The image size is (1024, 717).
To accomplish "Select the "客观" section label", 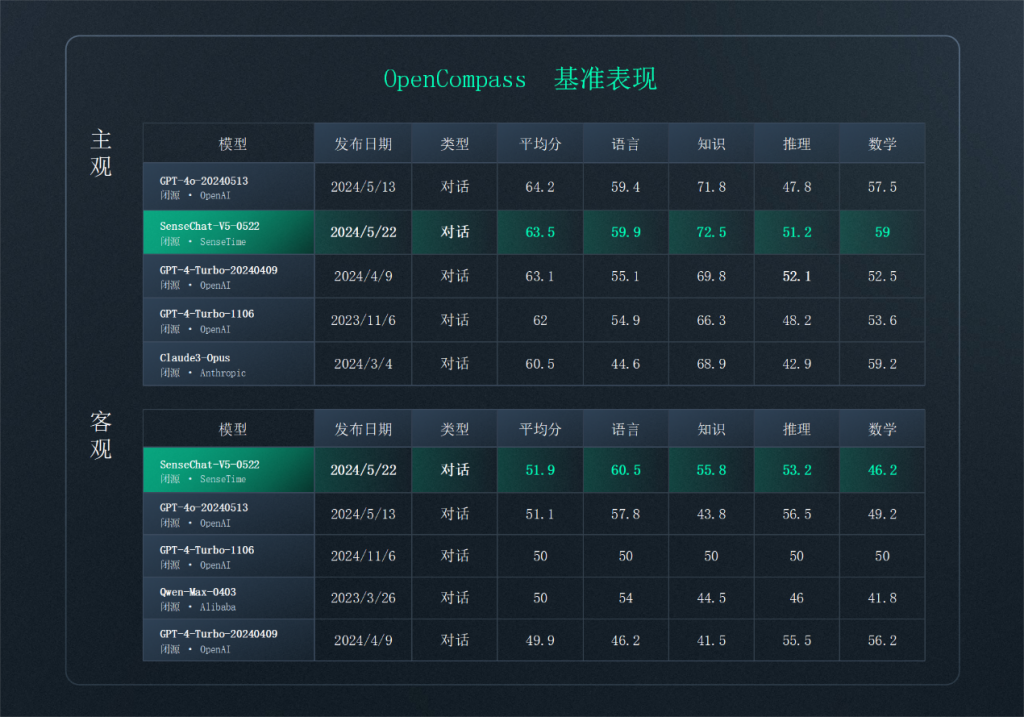I will pos(101,436).
